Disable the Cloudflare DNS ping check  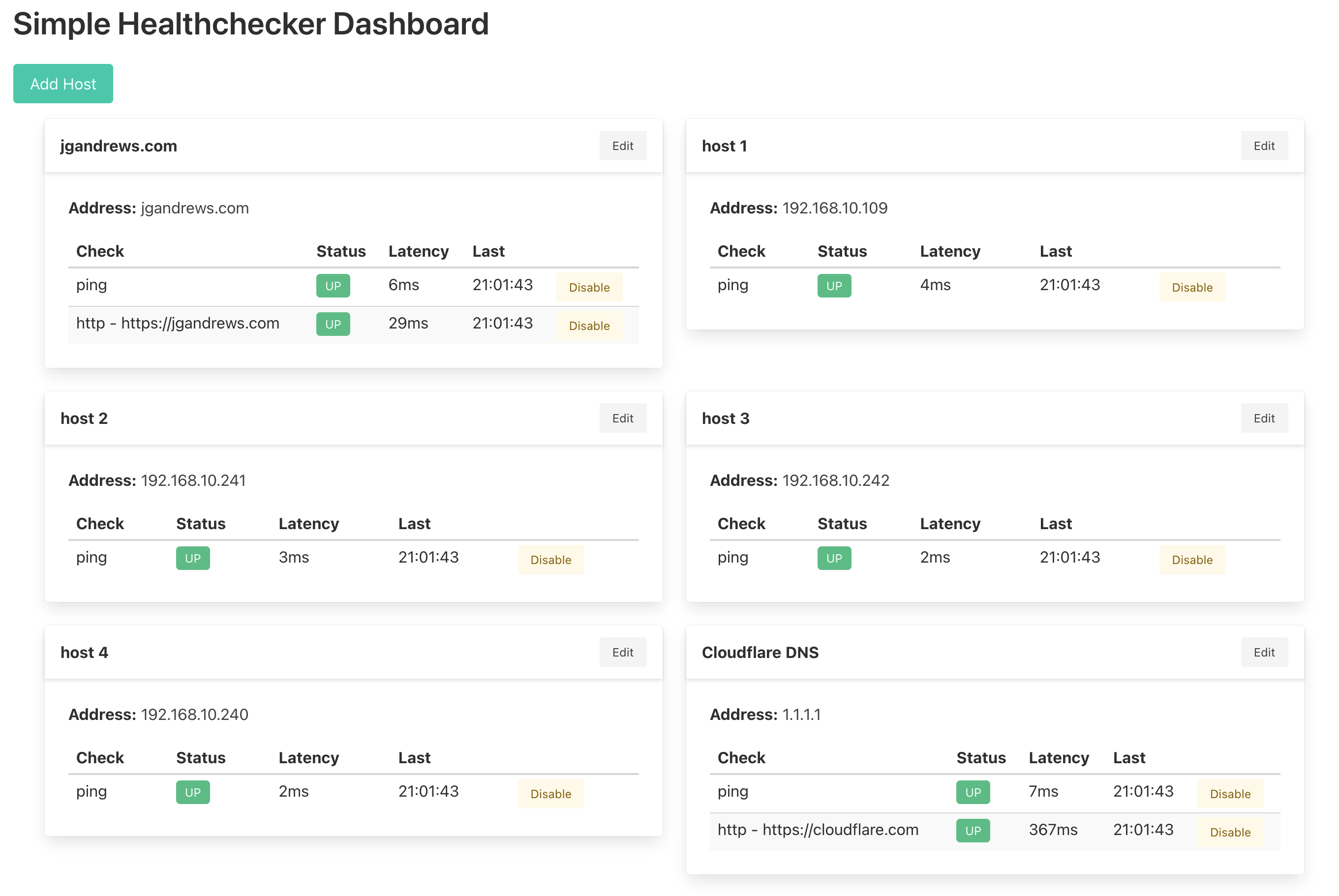click(1230, 794)
